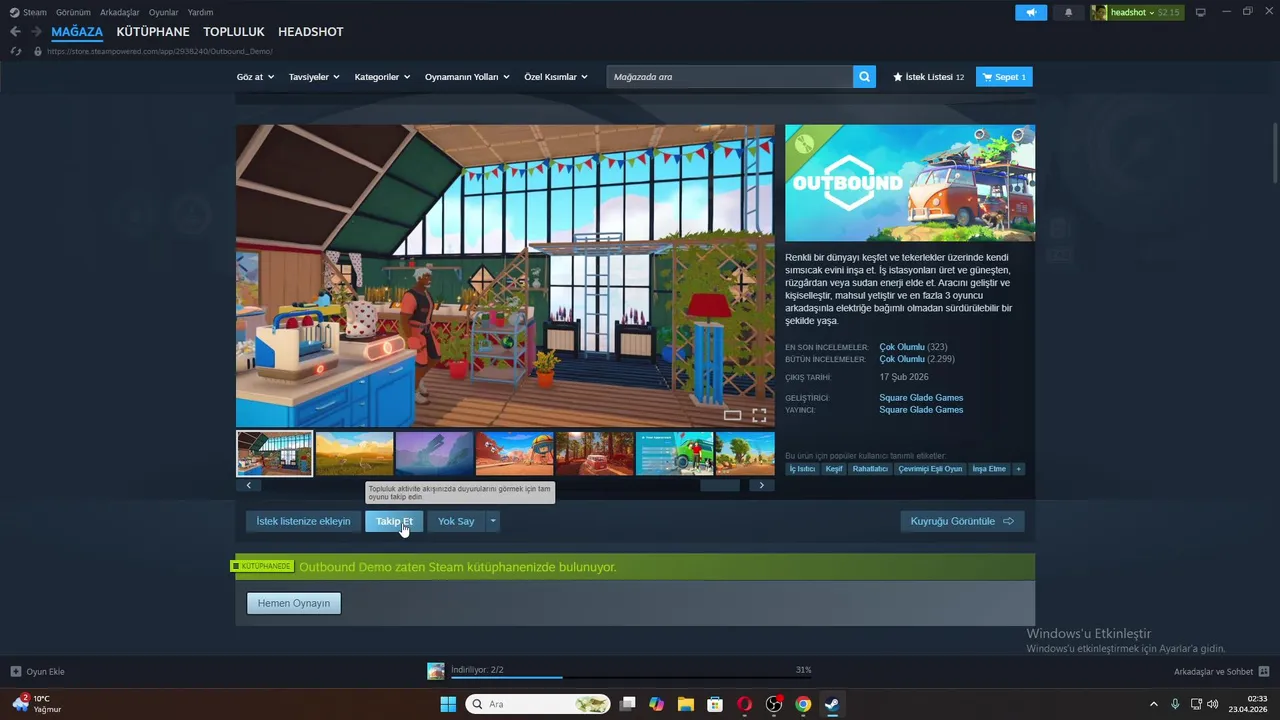Click the Outbound capsule header image
The image size is (1280, 720).
910,183
